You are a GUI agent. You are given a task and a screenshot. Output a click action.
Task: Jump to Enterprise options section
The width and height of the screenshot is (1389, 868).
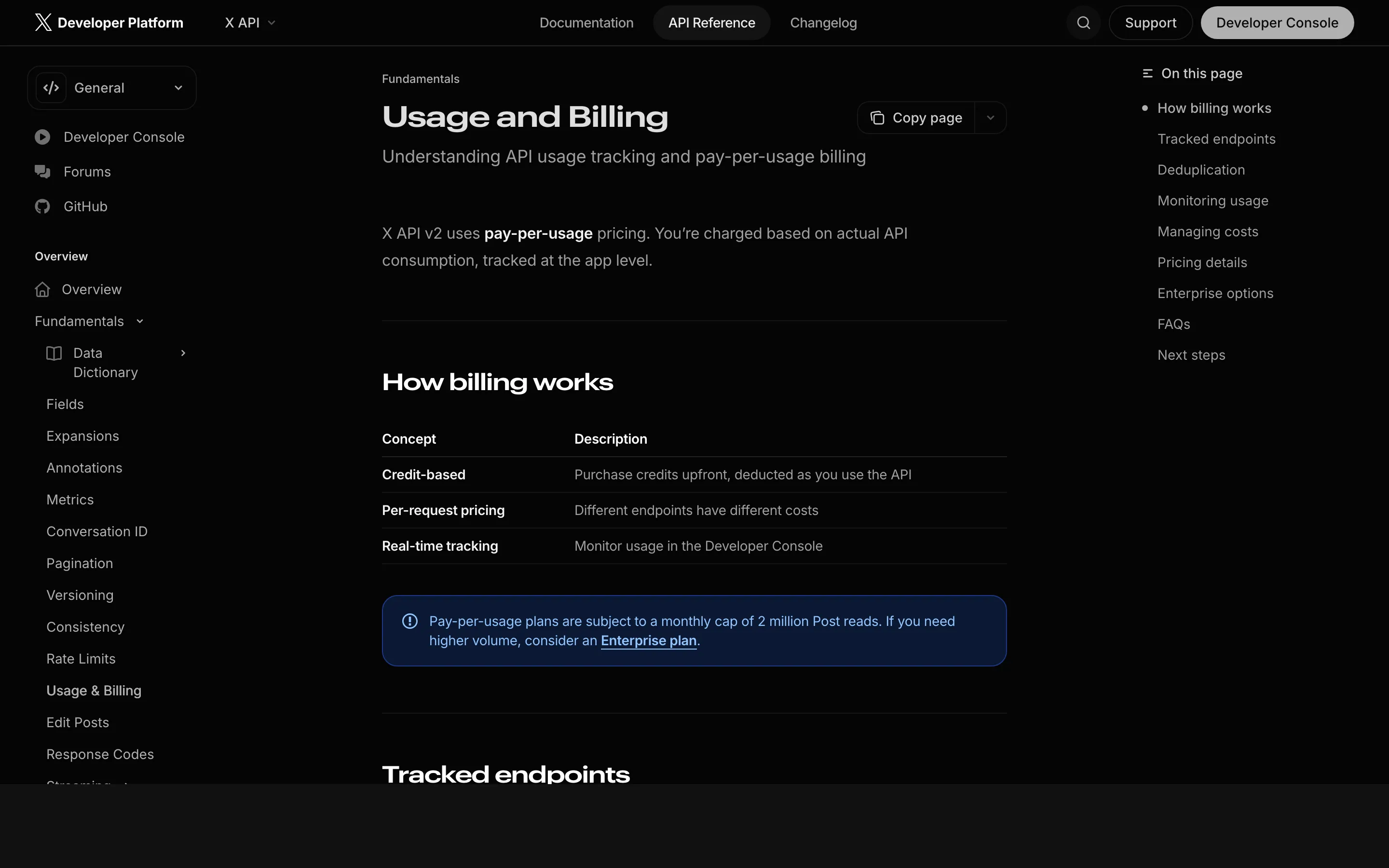pos(1215,293)
